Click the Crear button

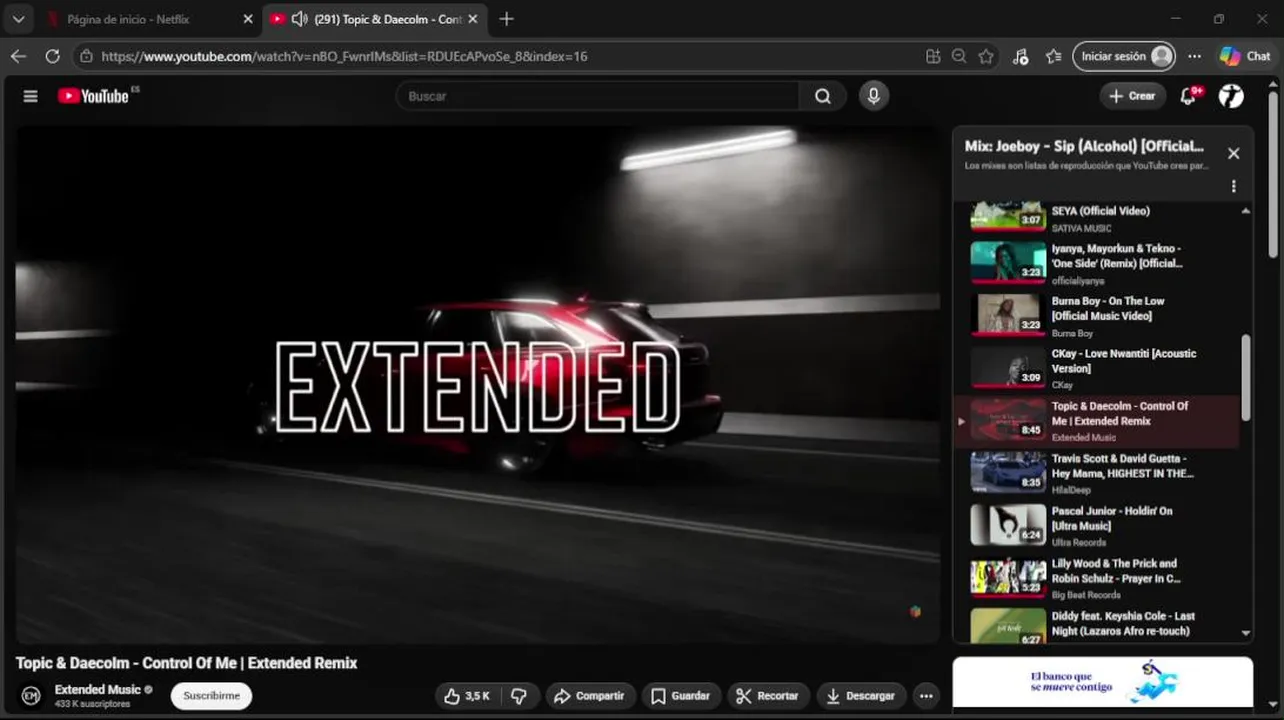click(x=1132, y=96)
